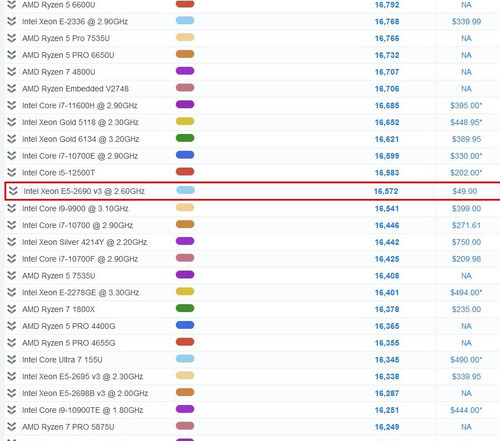
Task: Open the AMD Ryzen 5 PRO 4400G link
Action: [69, 326]
